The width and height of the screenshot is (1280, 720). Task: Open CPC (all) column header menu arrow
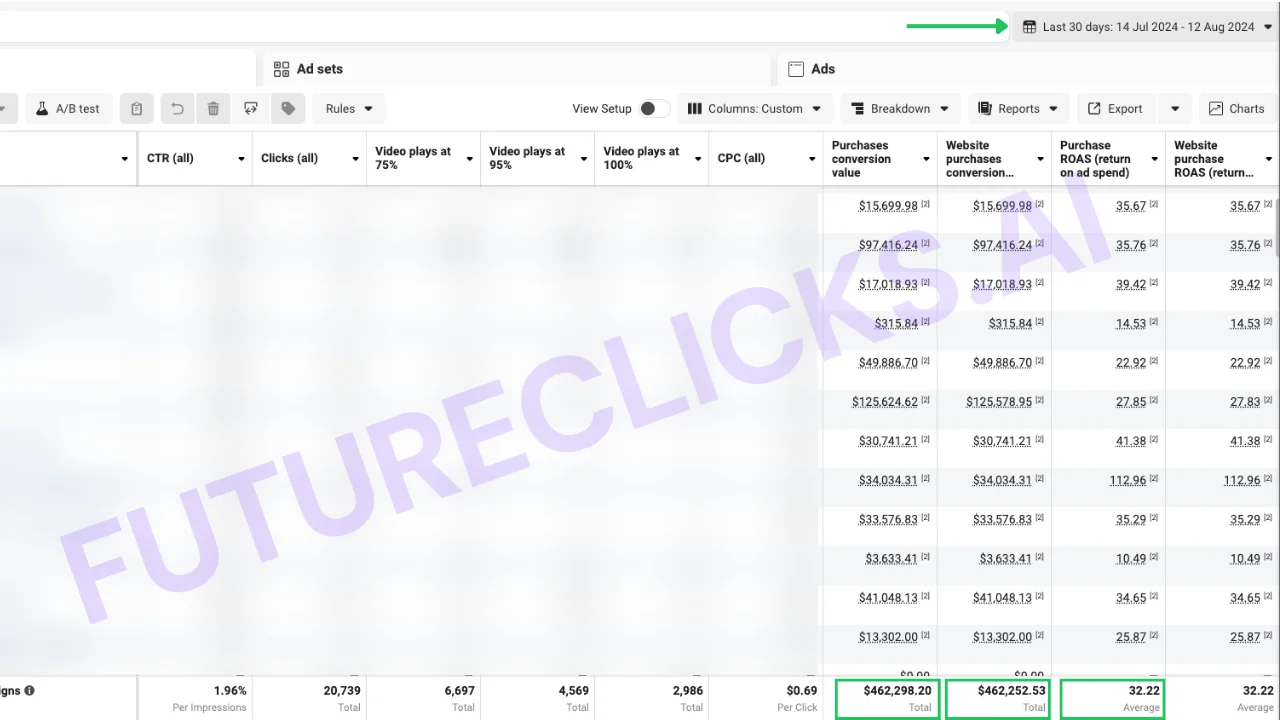(x=812, y=159)
